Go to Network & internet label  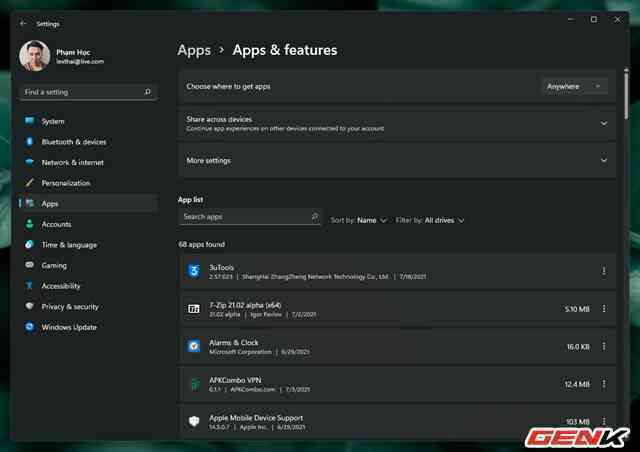click(73, 163)
